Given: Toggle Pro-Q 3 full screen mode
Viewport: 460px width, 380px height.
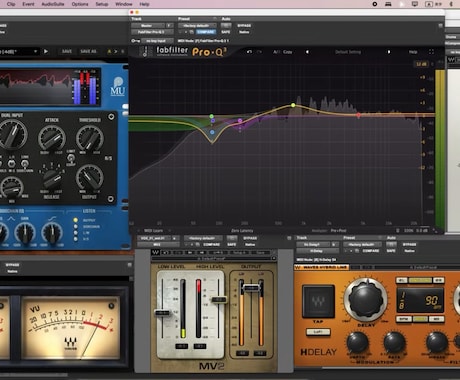Looking at the screenshot, I should tap(431, 52).
